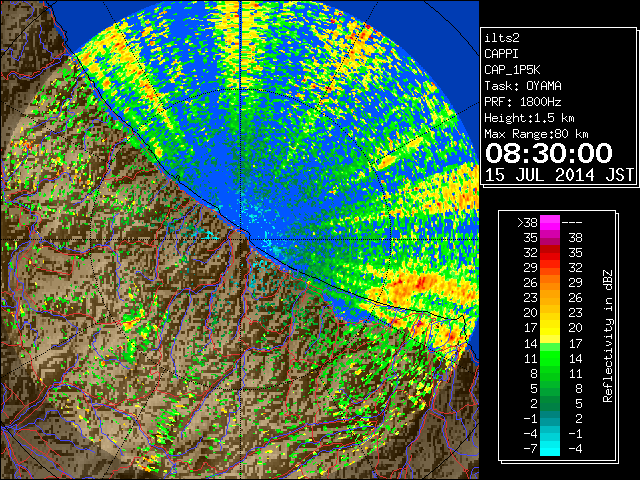Click the 'ilts2' product label

click(x=502, y=38)
